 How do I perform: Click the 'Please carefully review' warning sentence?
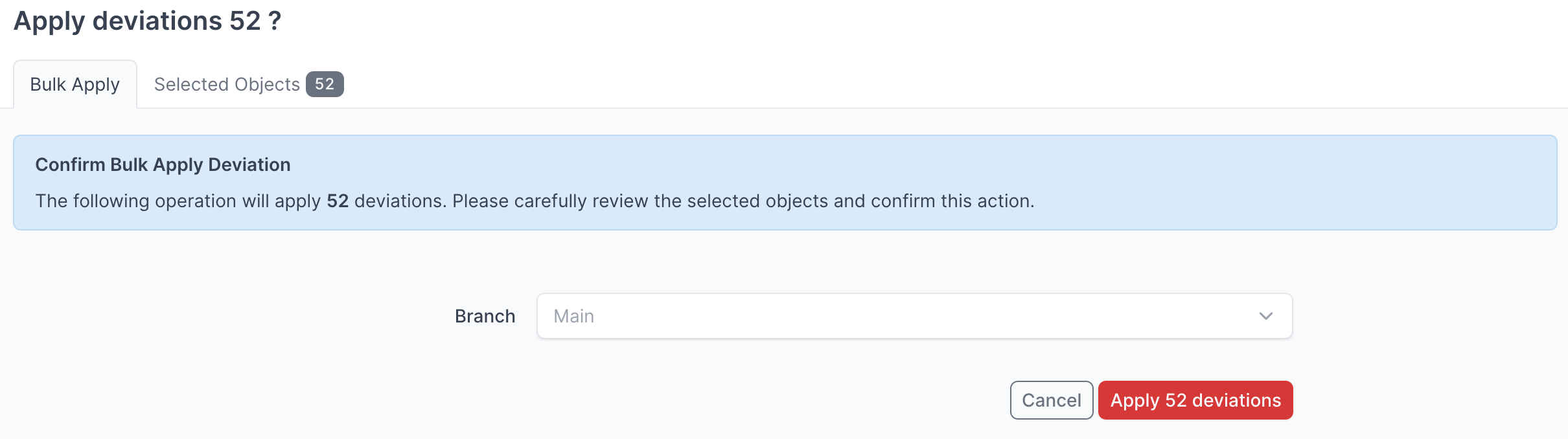[x=743, y=201]
